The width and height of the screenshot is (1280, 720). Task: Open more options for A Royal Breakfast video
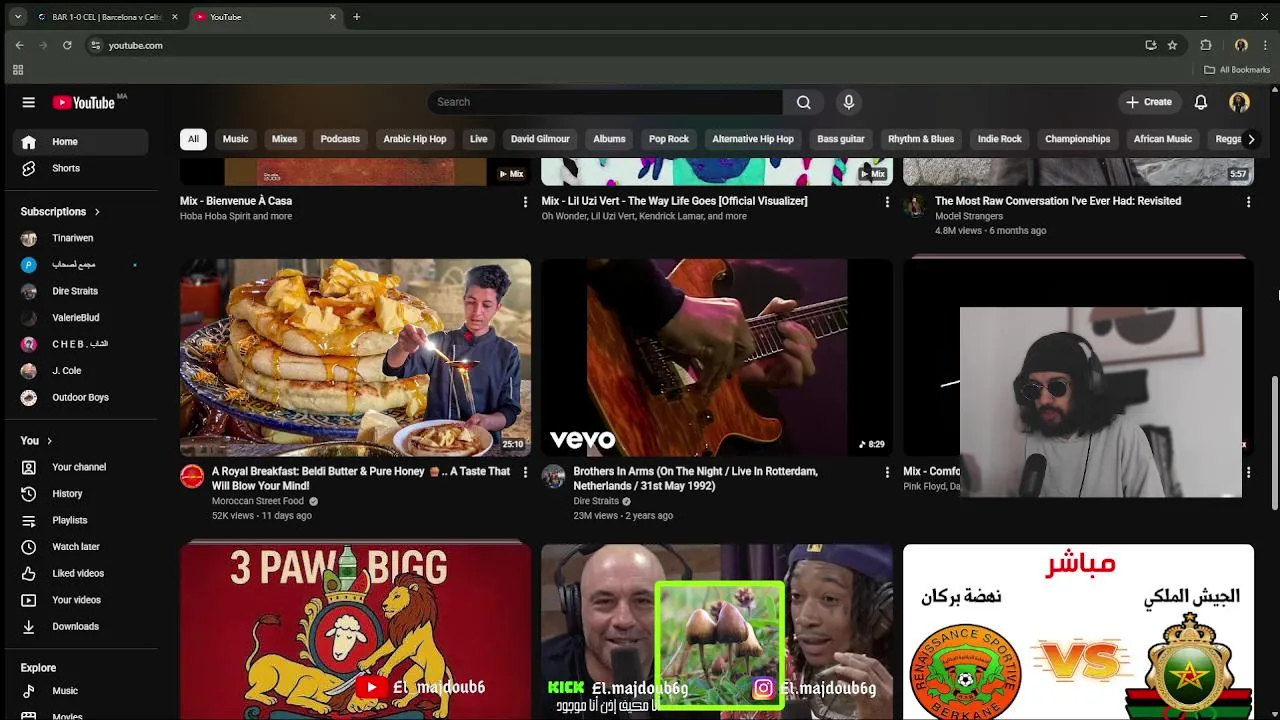click(525, 472)
